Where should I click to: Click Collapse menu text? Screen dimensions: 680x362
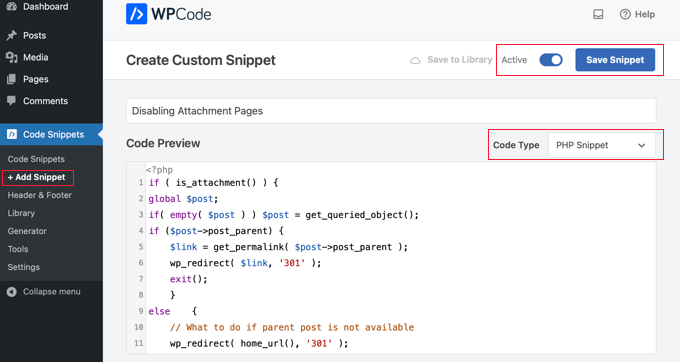coord(52,292)
